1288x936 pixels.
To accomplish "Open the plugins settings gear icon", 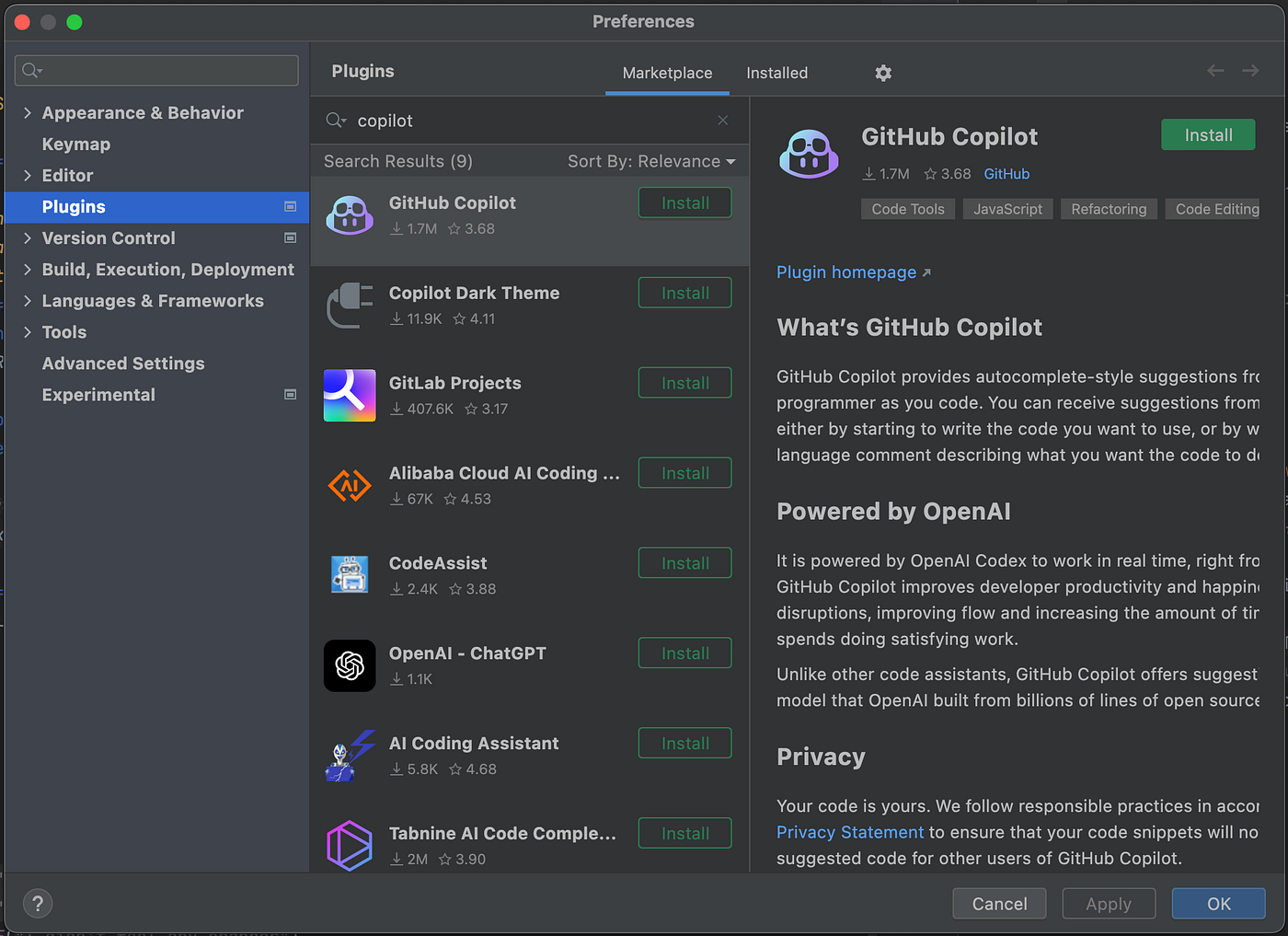I will tap(883, 73).
